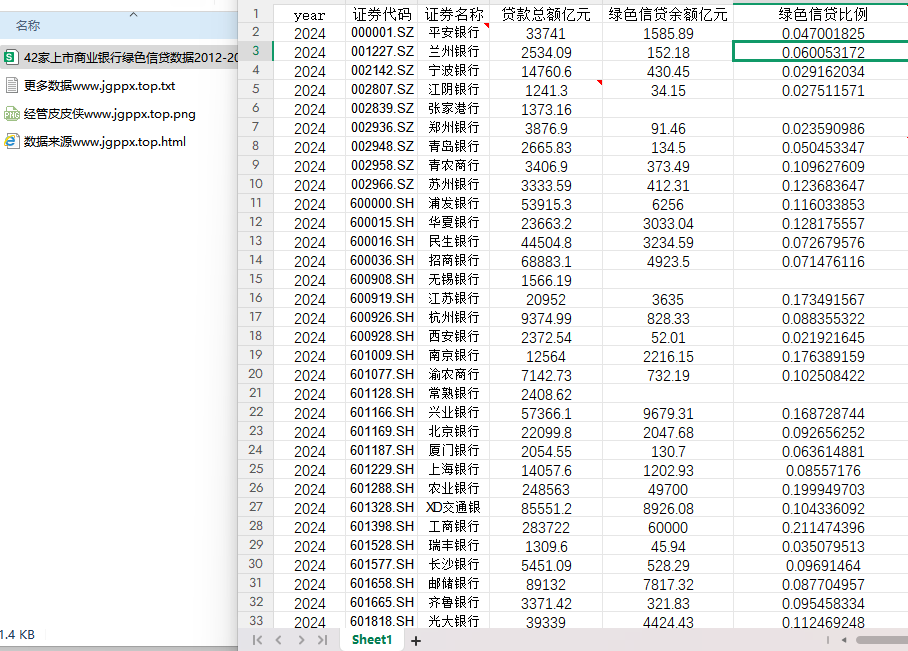Click cell value 89132
Screen dimensions: 908x651
click(x=546, y=584)
